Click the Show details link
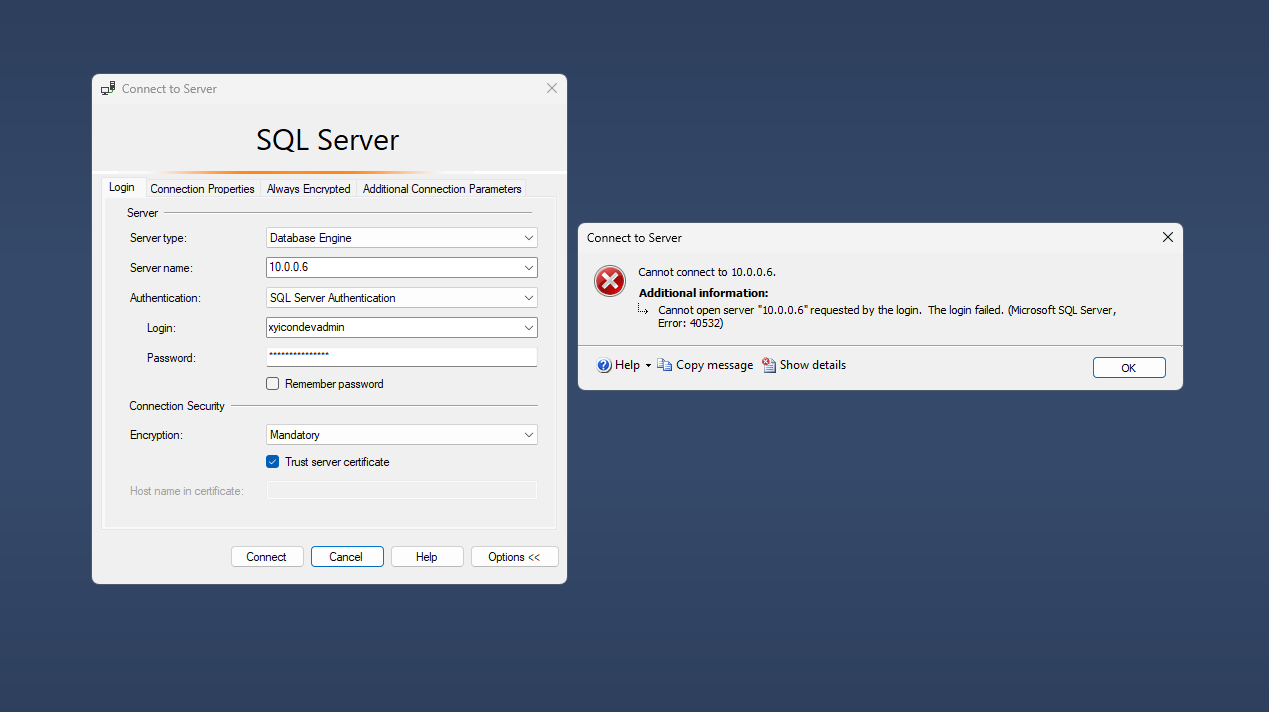Image resolution: width=1269 pixels, height=712 pixels. coord(812,366)
